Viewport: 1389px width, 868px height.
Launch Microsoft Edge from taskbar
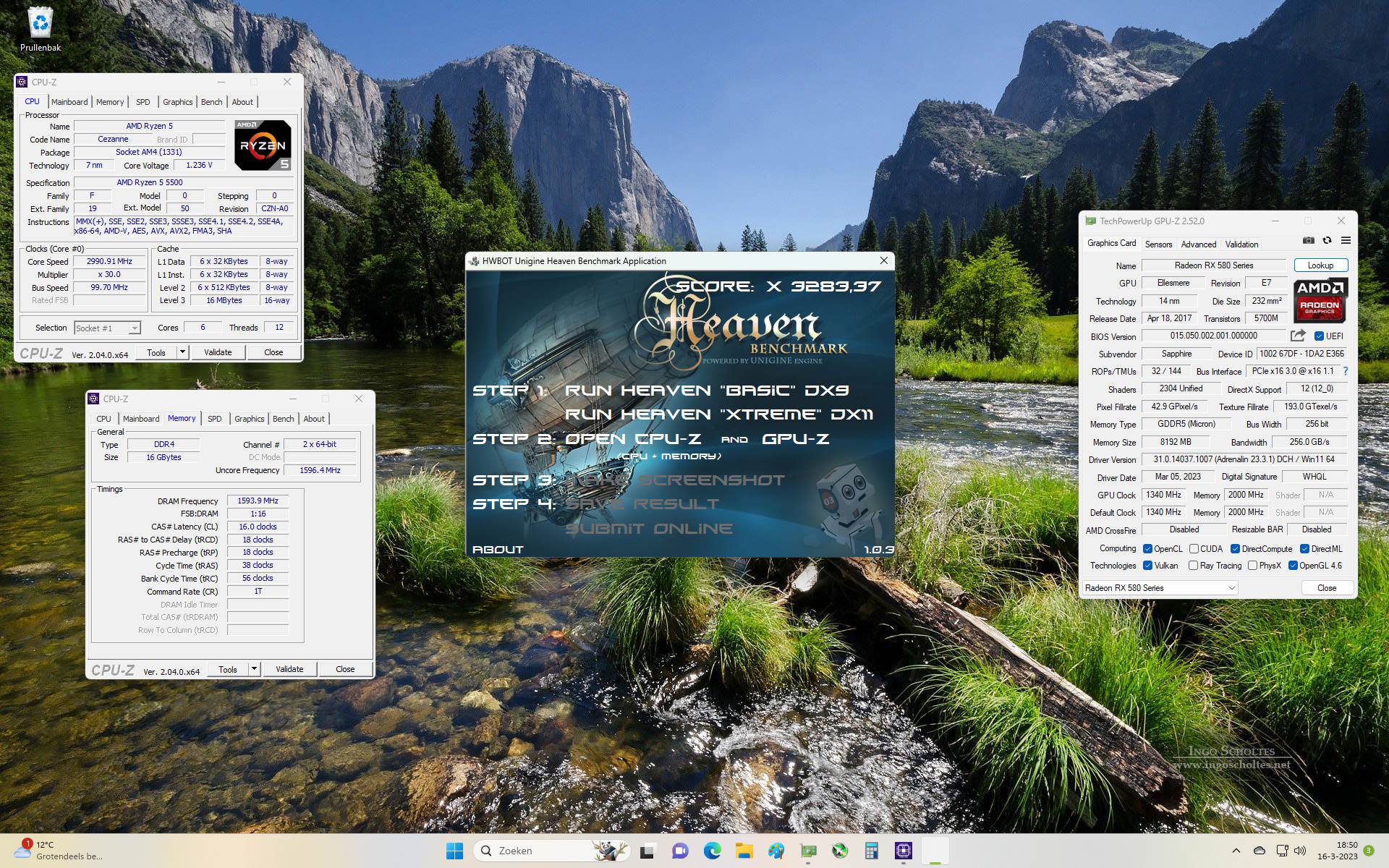tap(712, 851)
